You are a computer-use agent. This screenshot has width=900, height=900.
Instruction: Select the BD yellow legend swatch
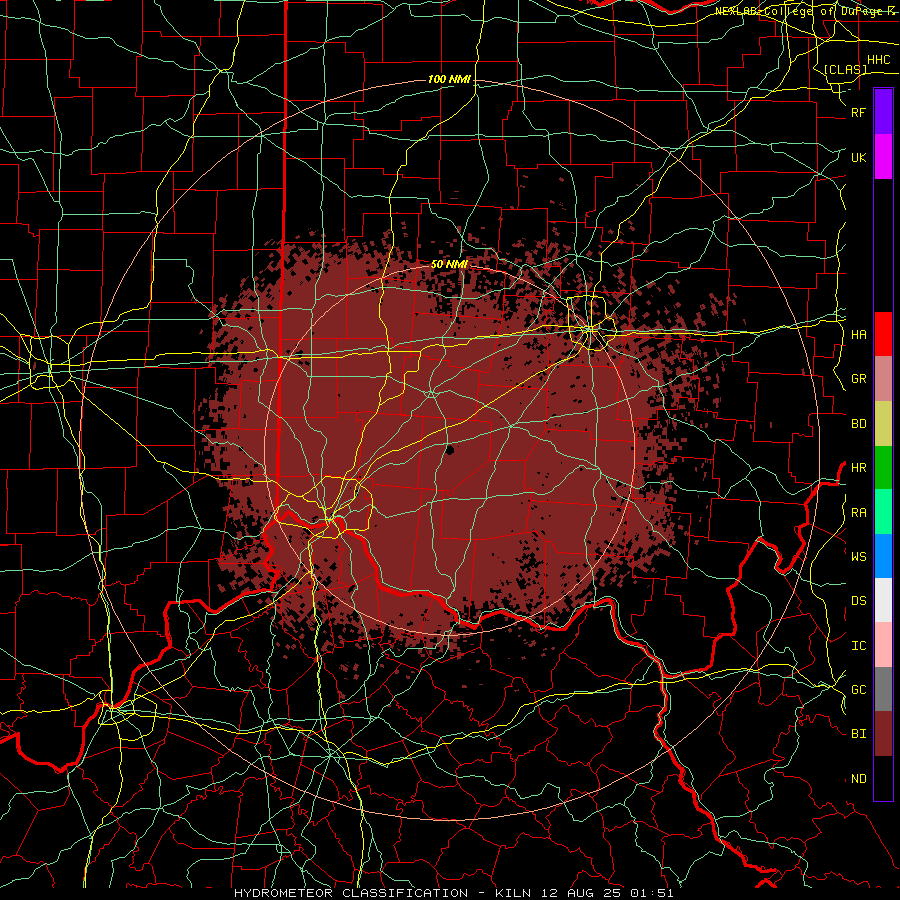(883, 423)
